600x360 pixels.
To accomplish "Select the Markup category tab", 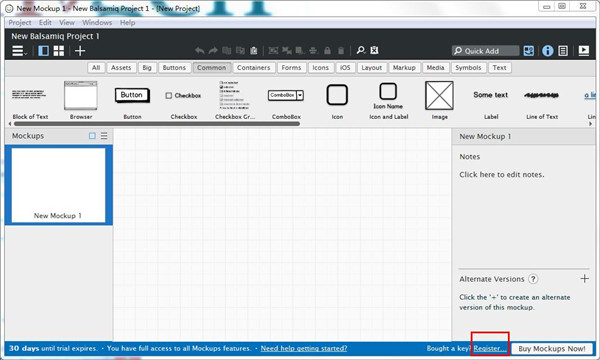I will tap(404, 68).
